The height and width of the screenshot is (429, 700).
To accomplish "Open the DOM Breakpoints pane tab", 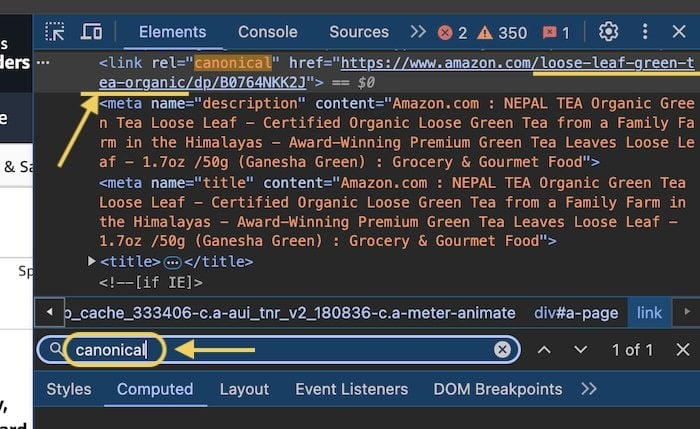I will click(x=498, y=389).
